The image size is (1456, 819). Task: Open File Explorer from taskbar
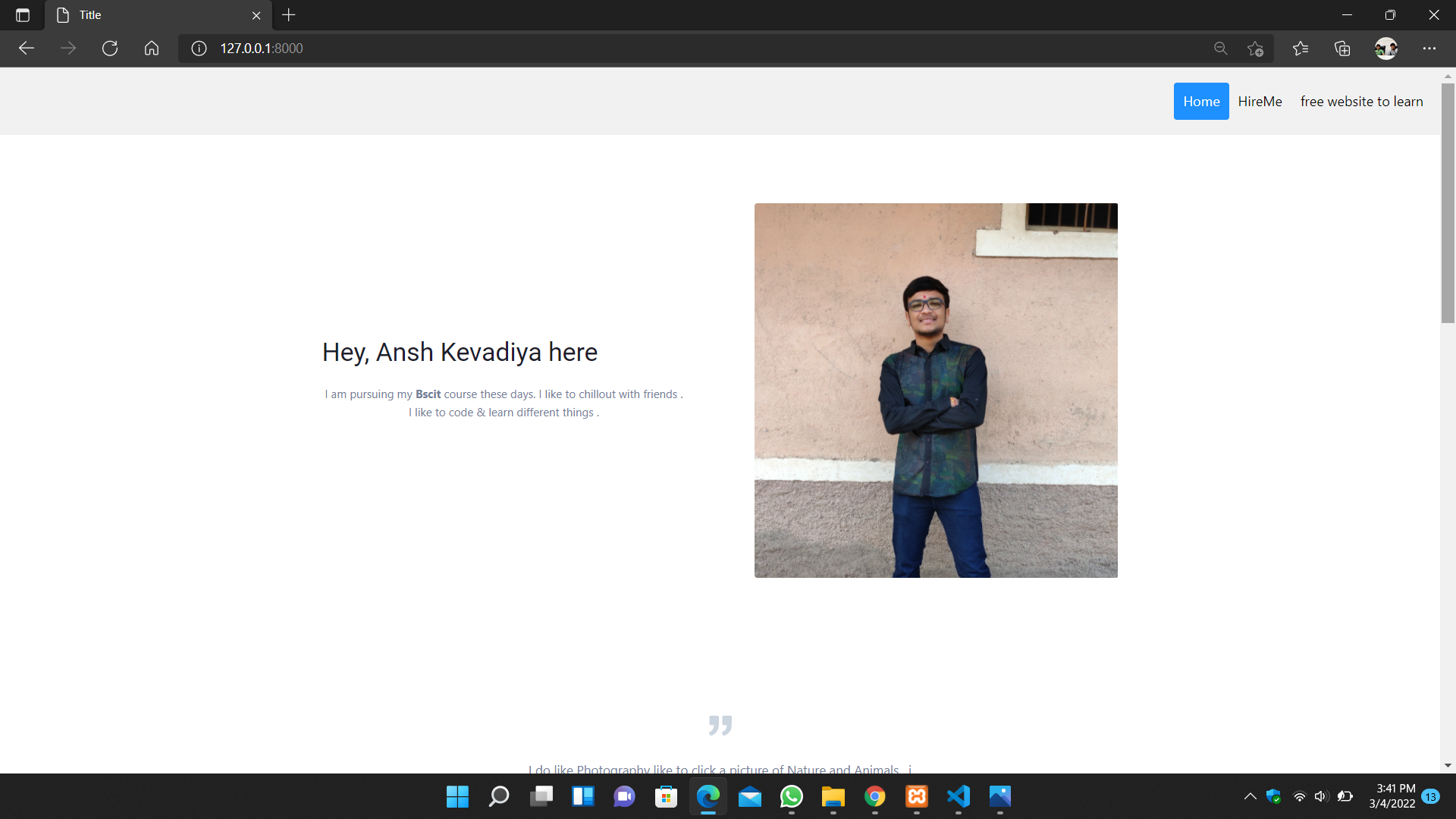tap(833, 796)
